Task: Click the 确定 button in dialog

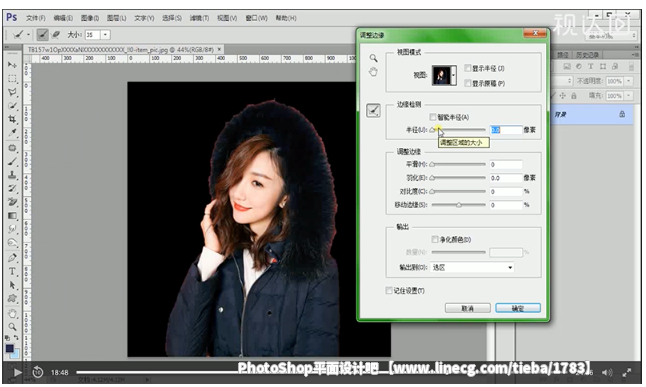Action: 518,308
